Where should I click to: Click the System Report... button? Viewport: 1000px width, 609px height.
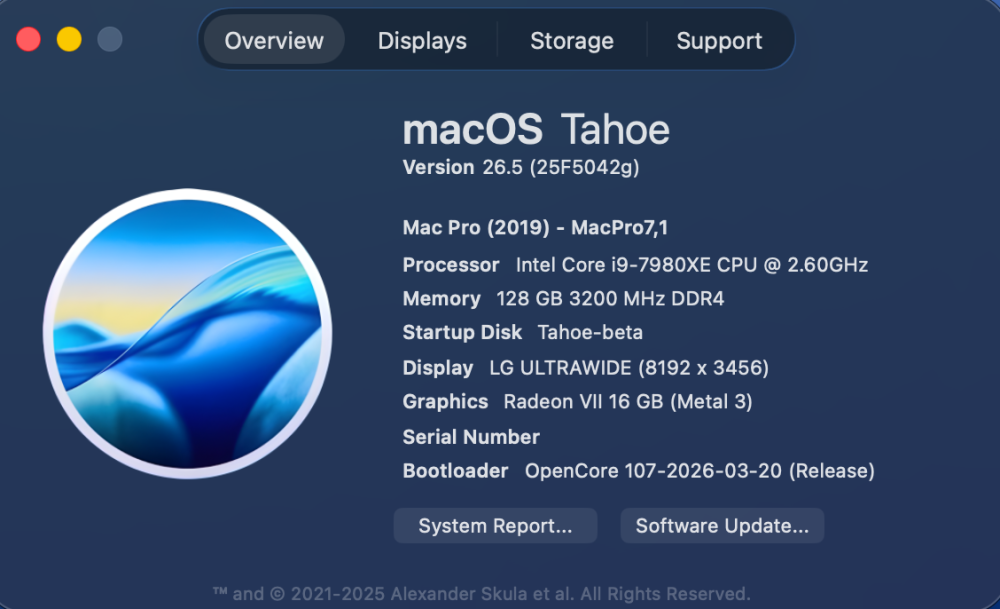496,525
